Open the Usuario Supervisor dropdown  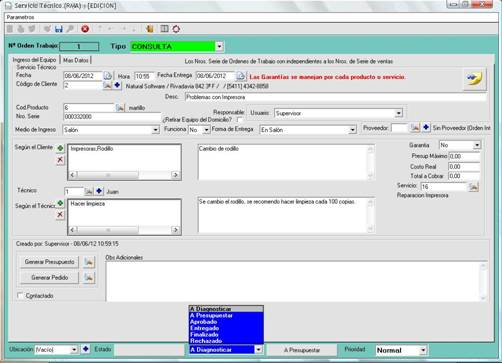click(398, 113)
